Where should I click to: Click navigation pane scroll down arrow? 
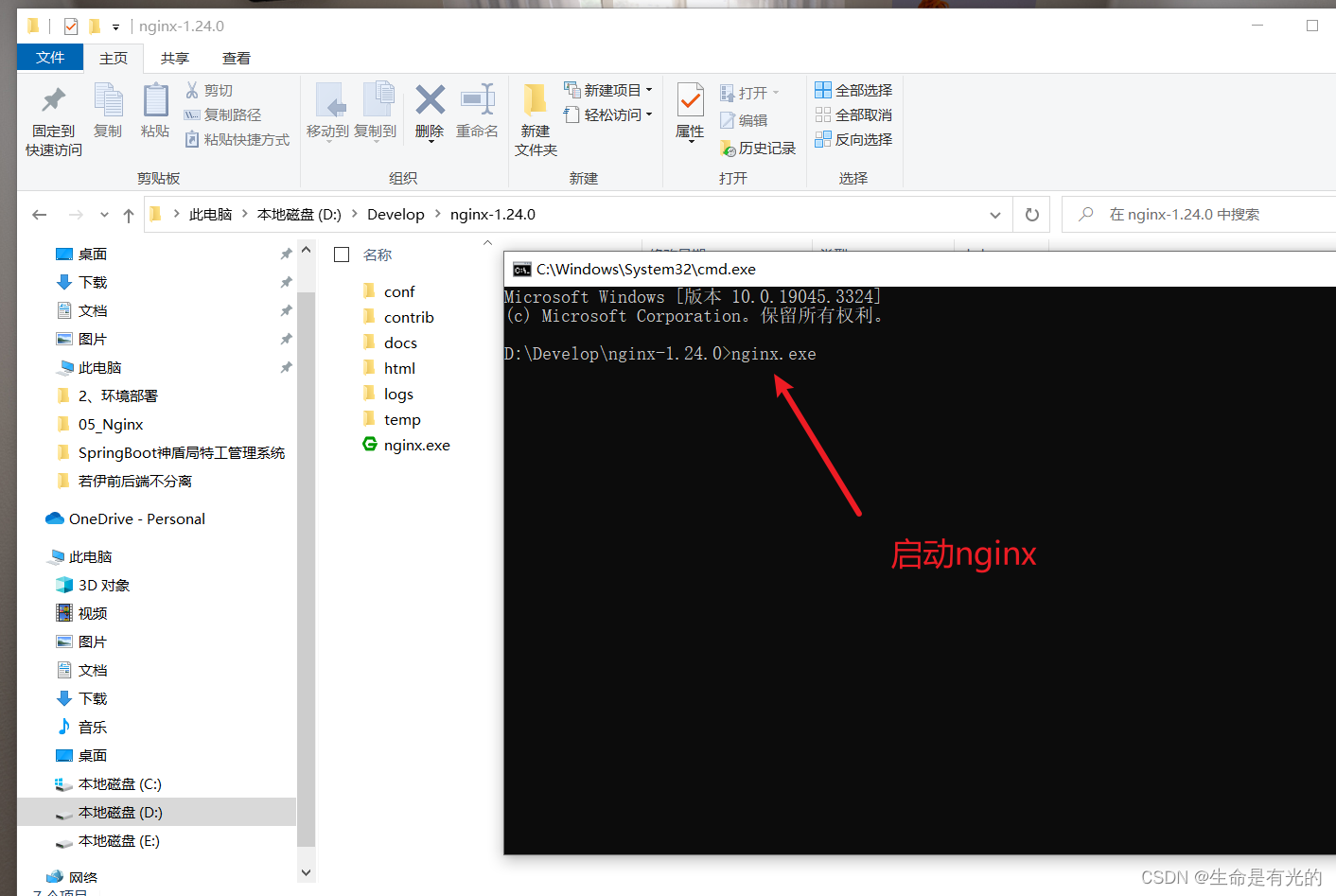(306, 872)
